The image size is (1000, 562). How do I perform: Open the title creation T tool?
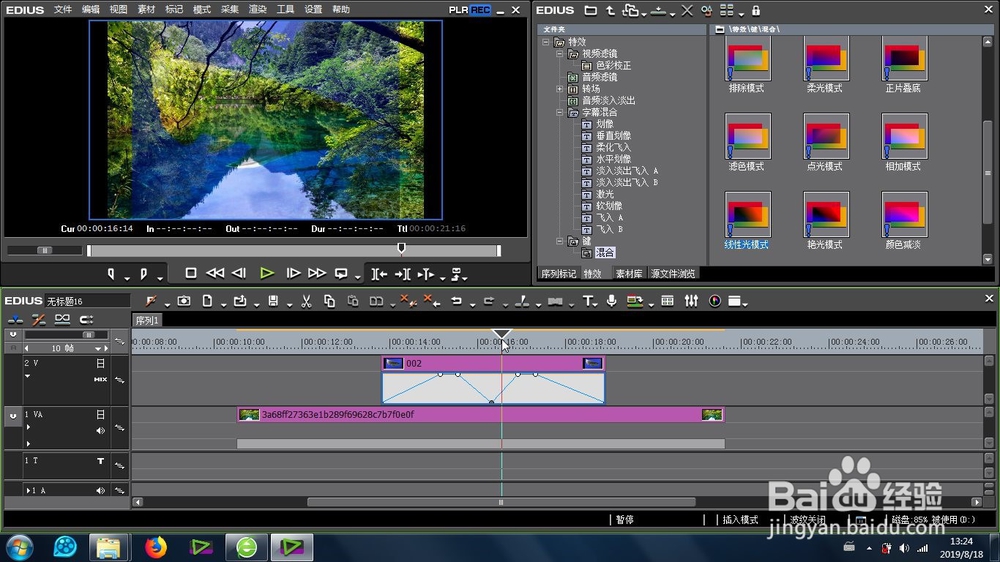coord(587,301)
